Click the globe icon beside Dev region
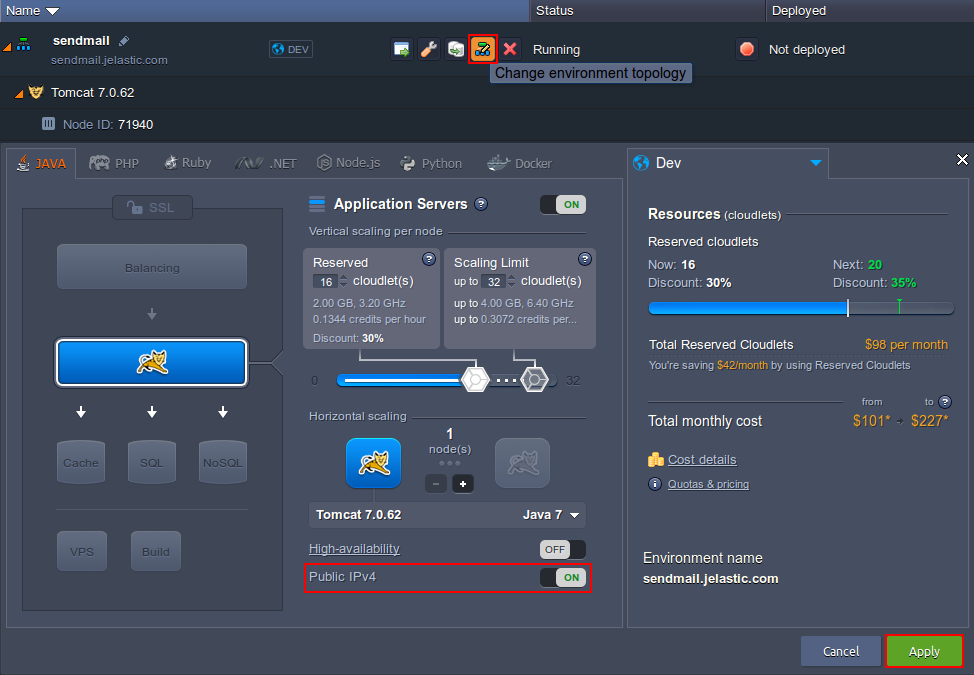Screen dimensions: 974x675 (641, 163)
